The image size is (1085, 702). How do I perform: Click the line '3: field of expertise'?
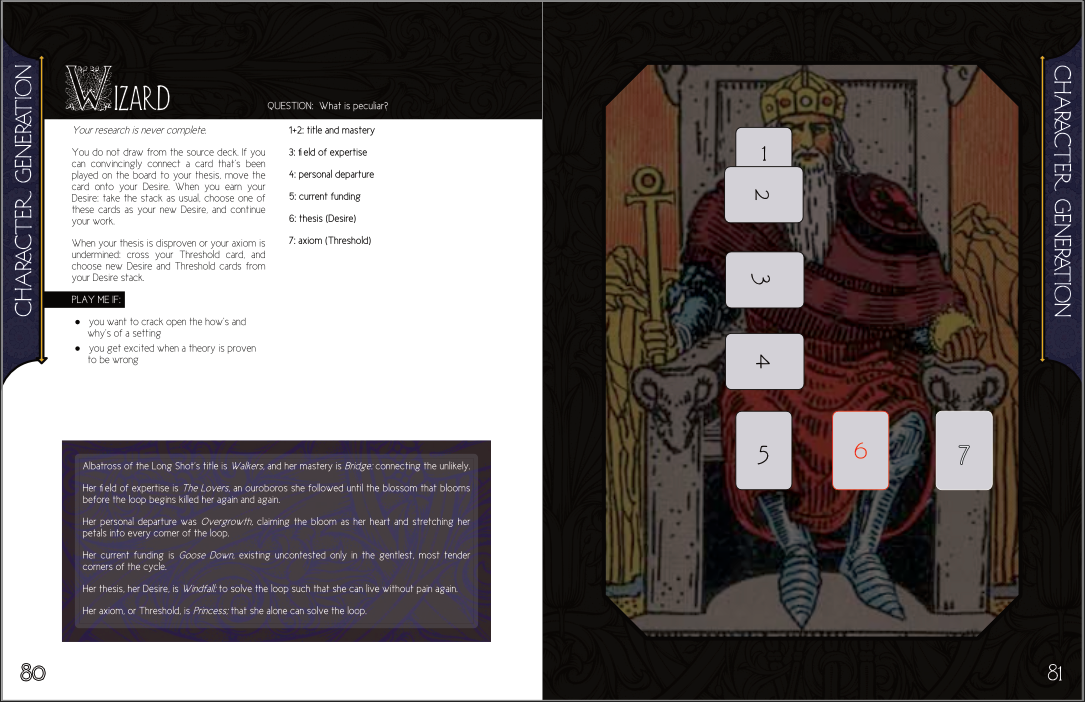tap(328, 152)
